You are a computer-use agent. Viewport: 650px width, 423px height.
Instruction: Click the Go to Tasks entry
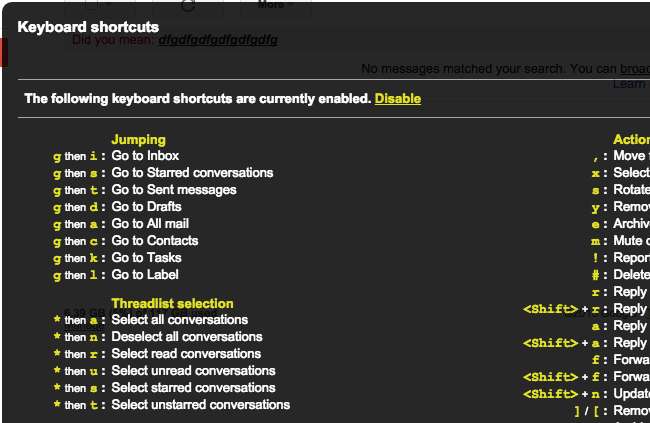tap(147, 258)
